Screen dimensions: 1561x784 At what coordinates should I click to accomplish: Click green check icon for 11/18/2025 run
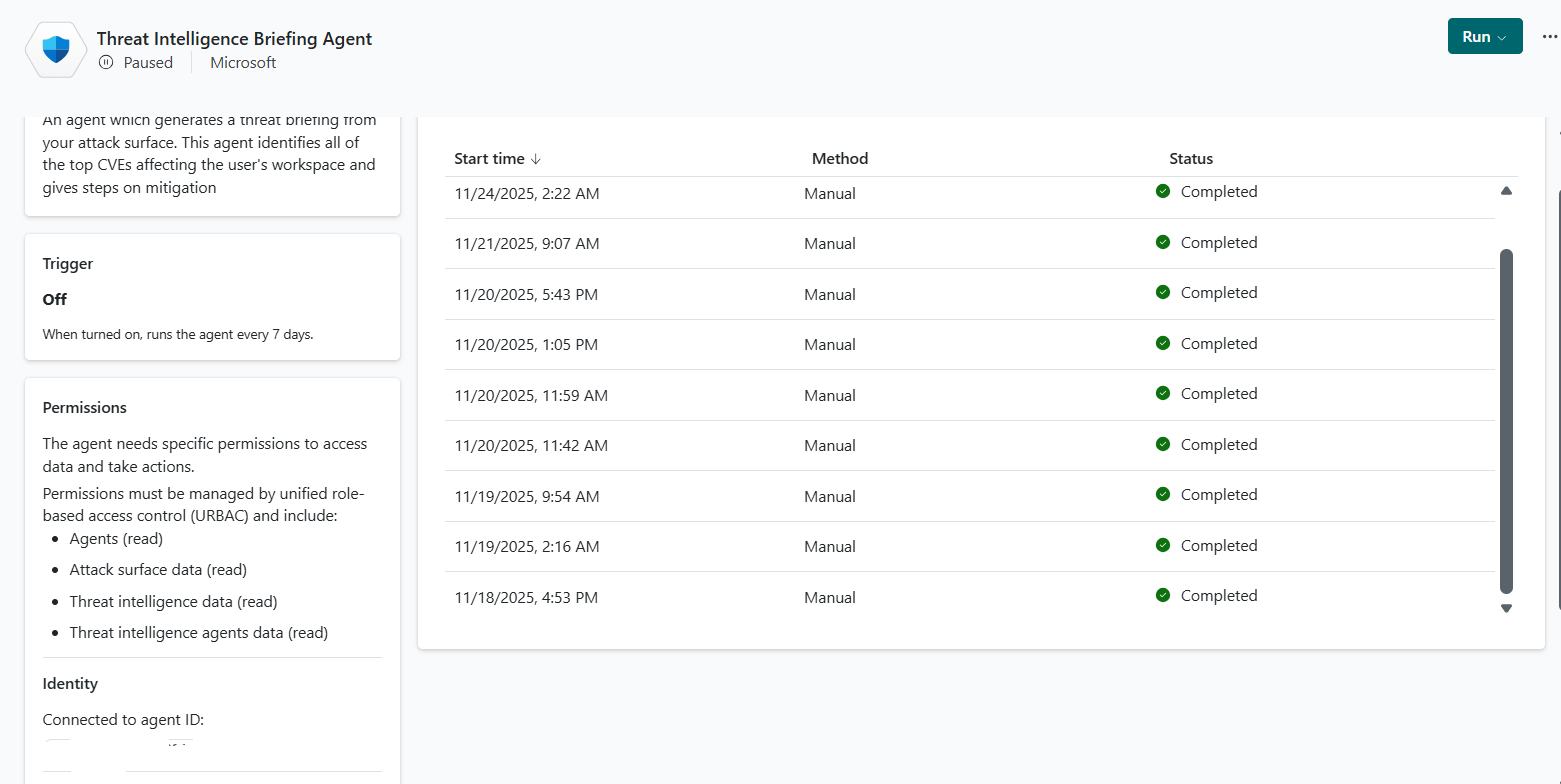click(1162, 595)
